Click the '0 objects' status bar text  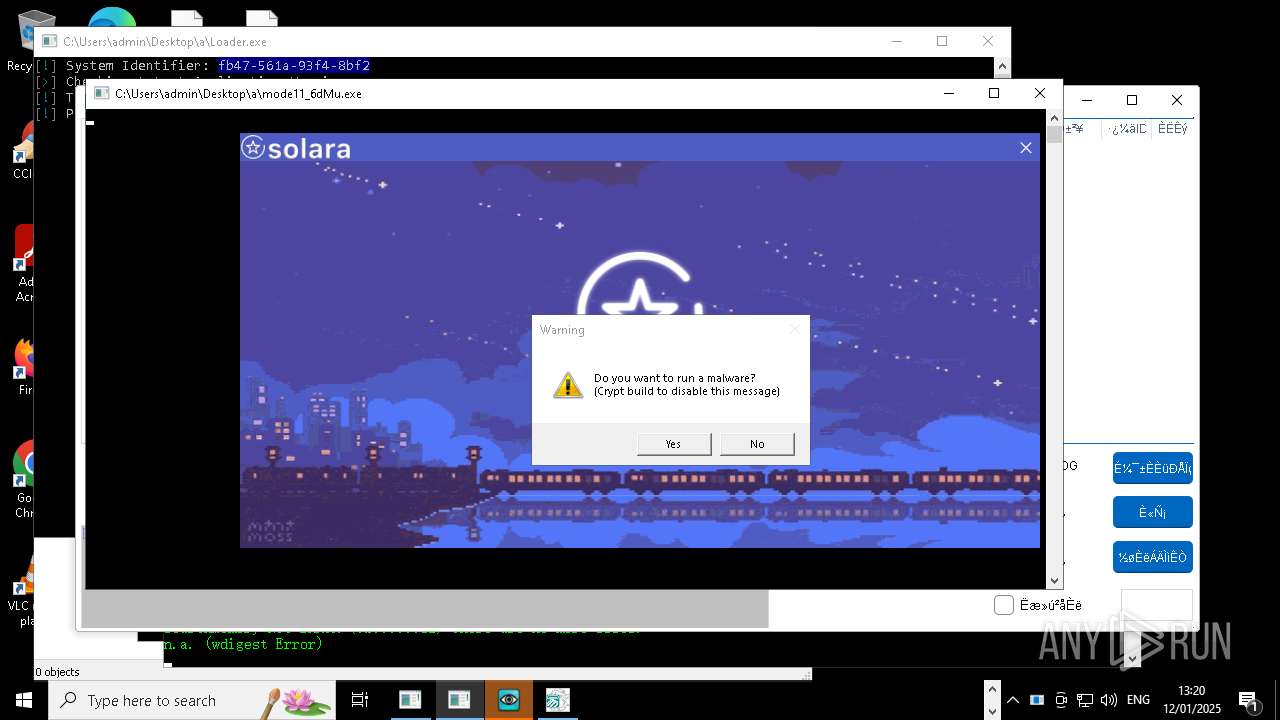(x=57, y=672)
